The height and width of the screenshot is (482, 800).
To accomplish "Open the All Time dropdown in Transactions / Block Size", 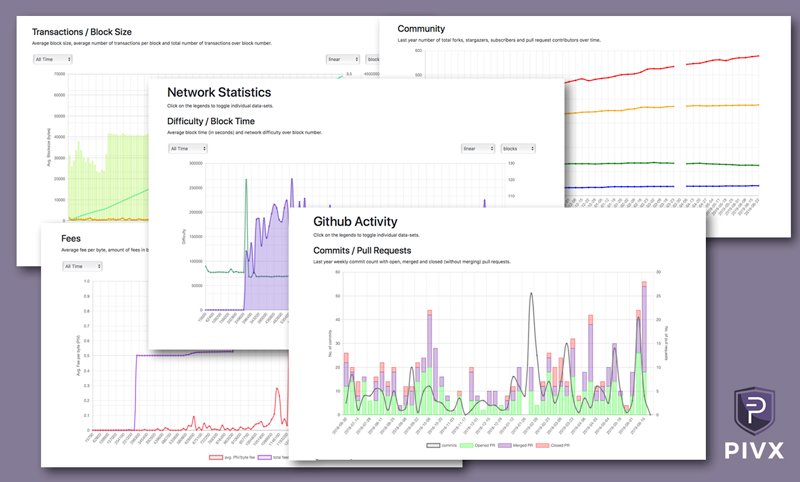I will pyautogui.click(x=53, y=59).
